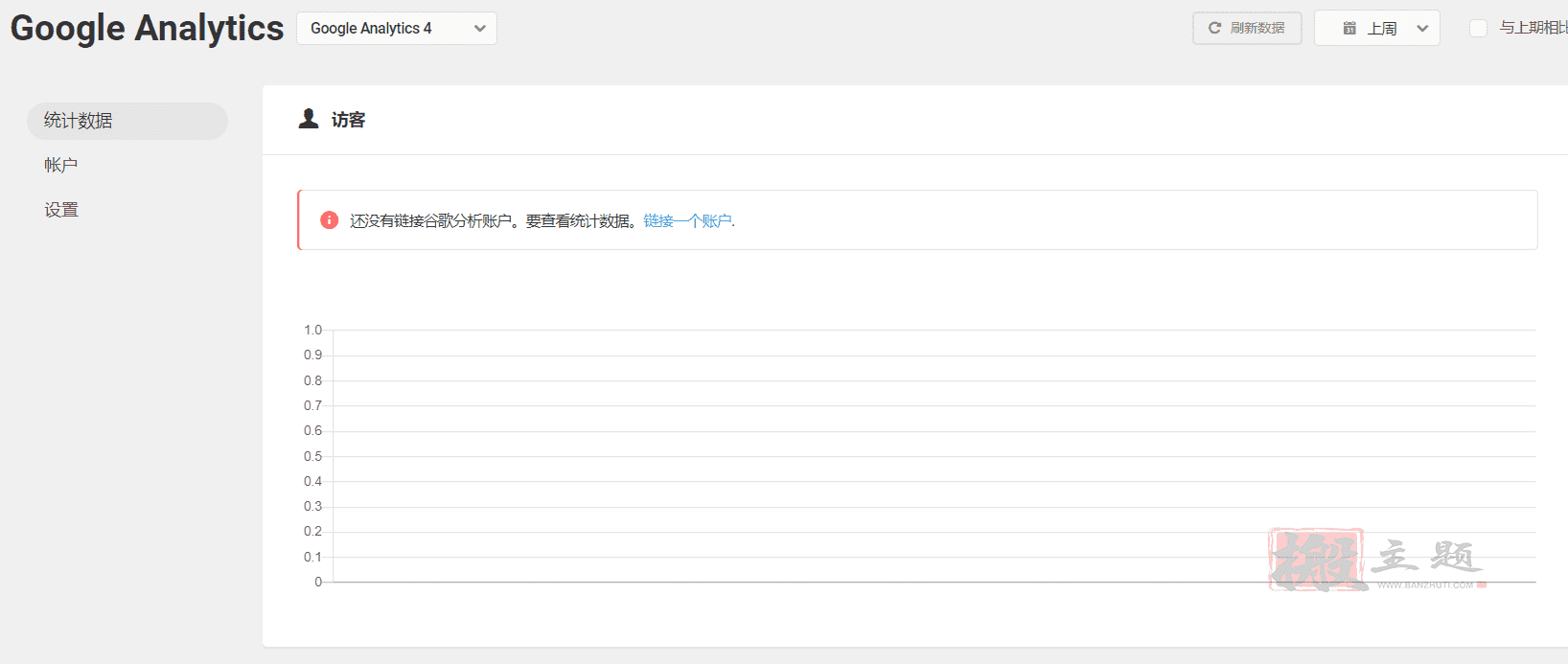Click the calendar icon beside 上周
Viewport: 1568px width, 664px height.
click(x=1349, y=29)
